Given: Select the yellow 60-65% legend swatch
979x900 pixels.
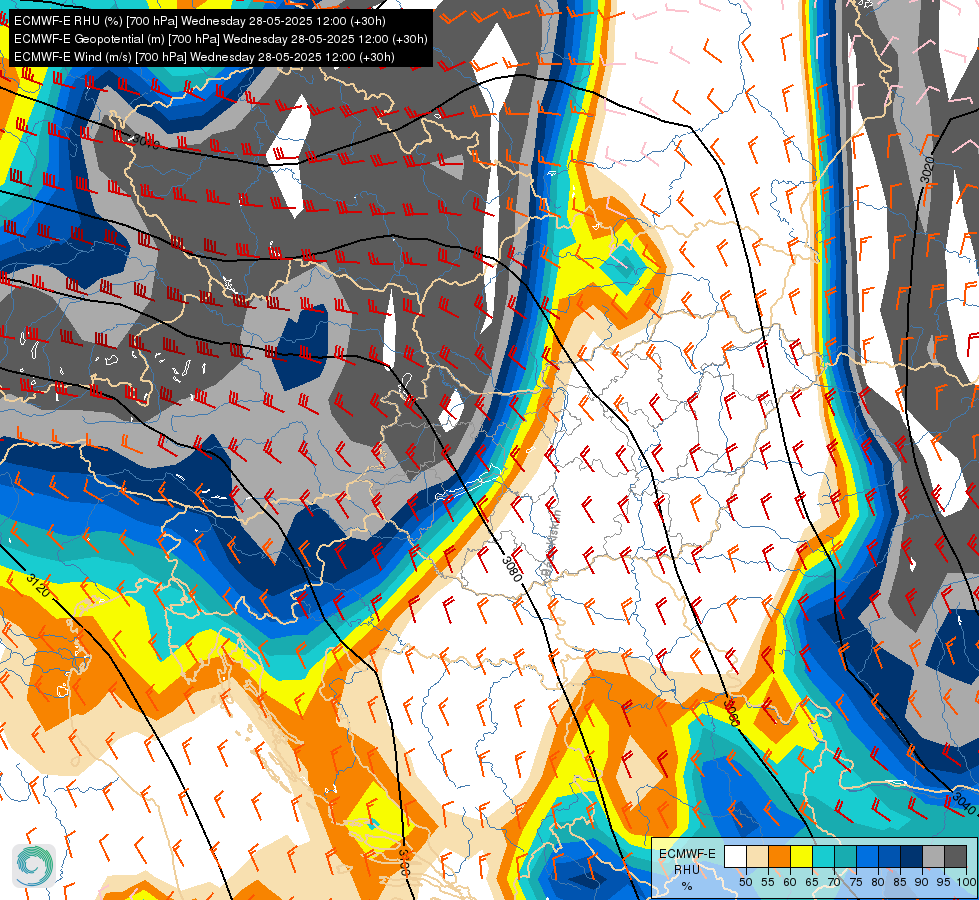Looking at the screenshot, I should coord(802,856).
